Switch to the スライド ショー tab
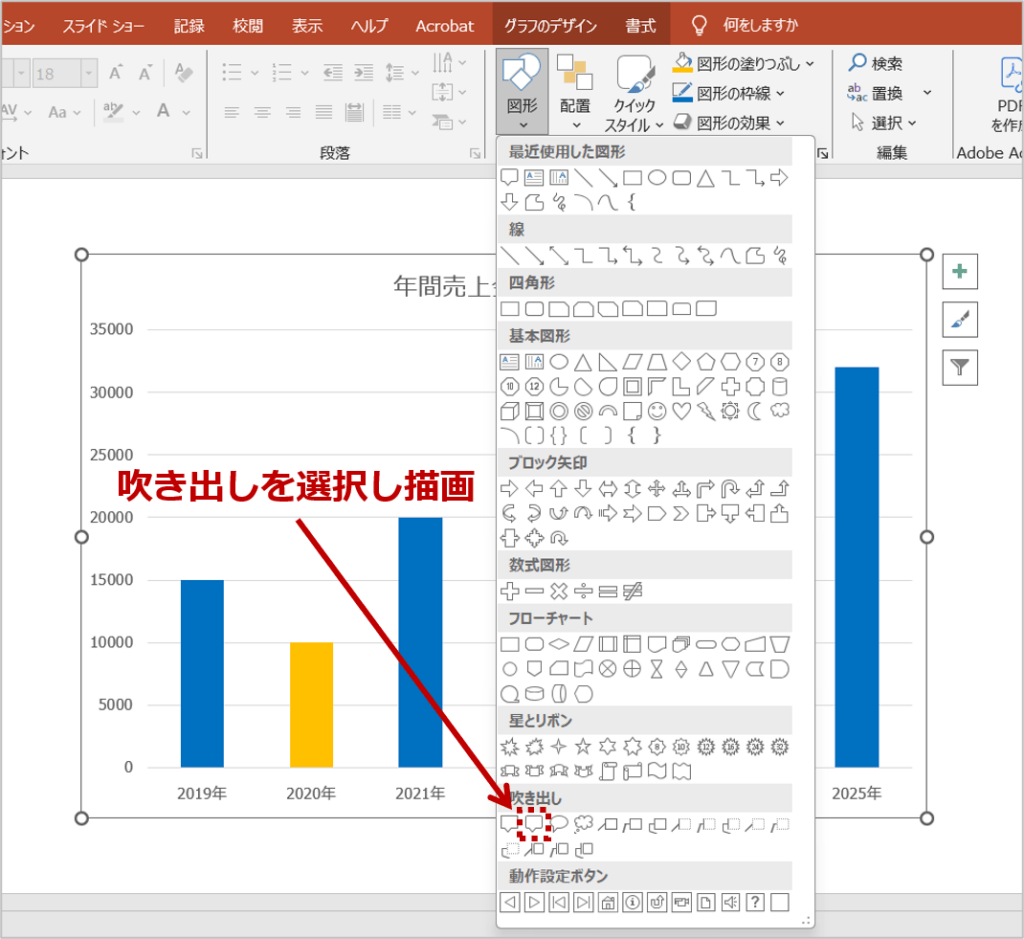This screenshot has width=1024, height=939. [x=103, y=25]
